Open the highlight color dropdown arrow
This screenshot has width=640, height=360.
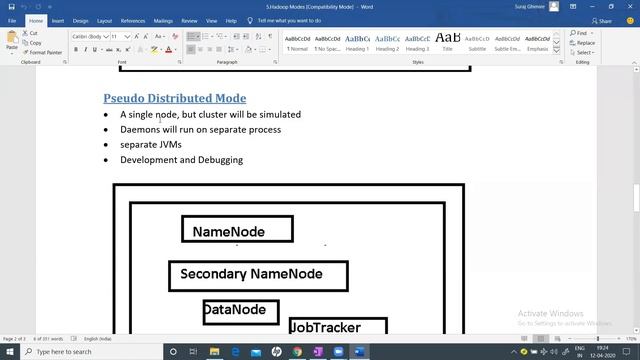point(161,50)
